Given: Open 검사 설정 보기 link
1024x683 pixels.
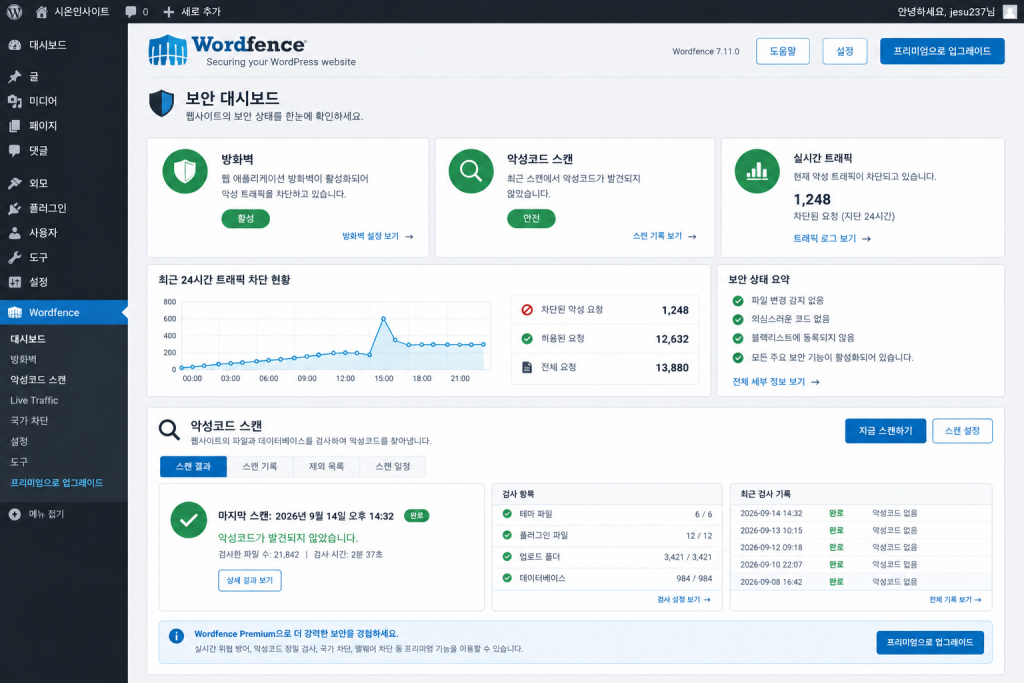Looking at the screenshot, I should [684, 599].
